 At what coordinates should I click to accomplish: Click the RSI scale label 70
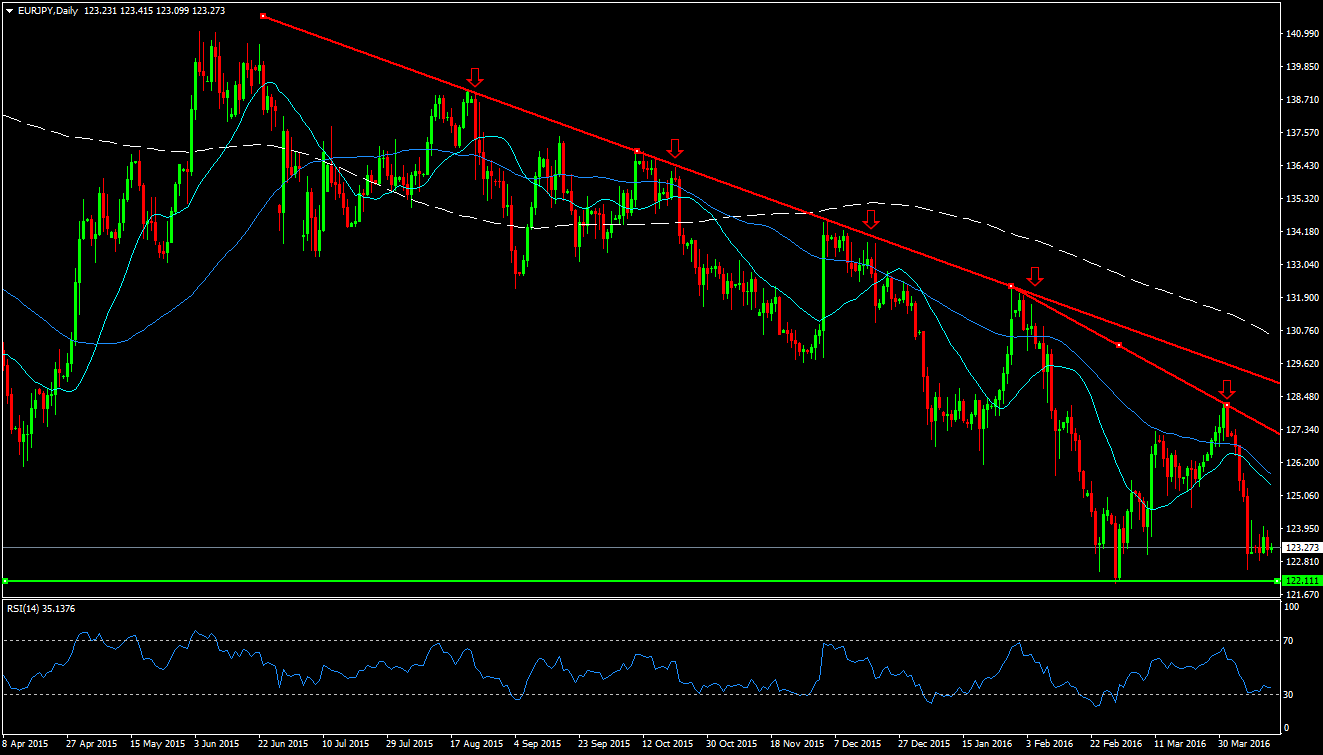(x=1290, y=640)
